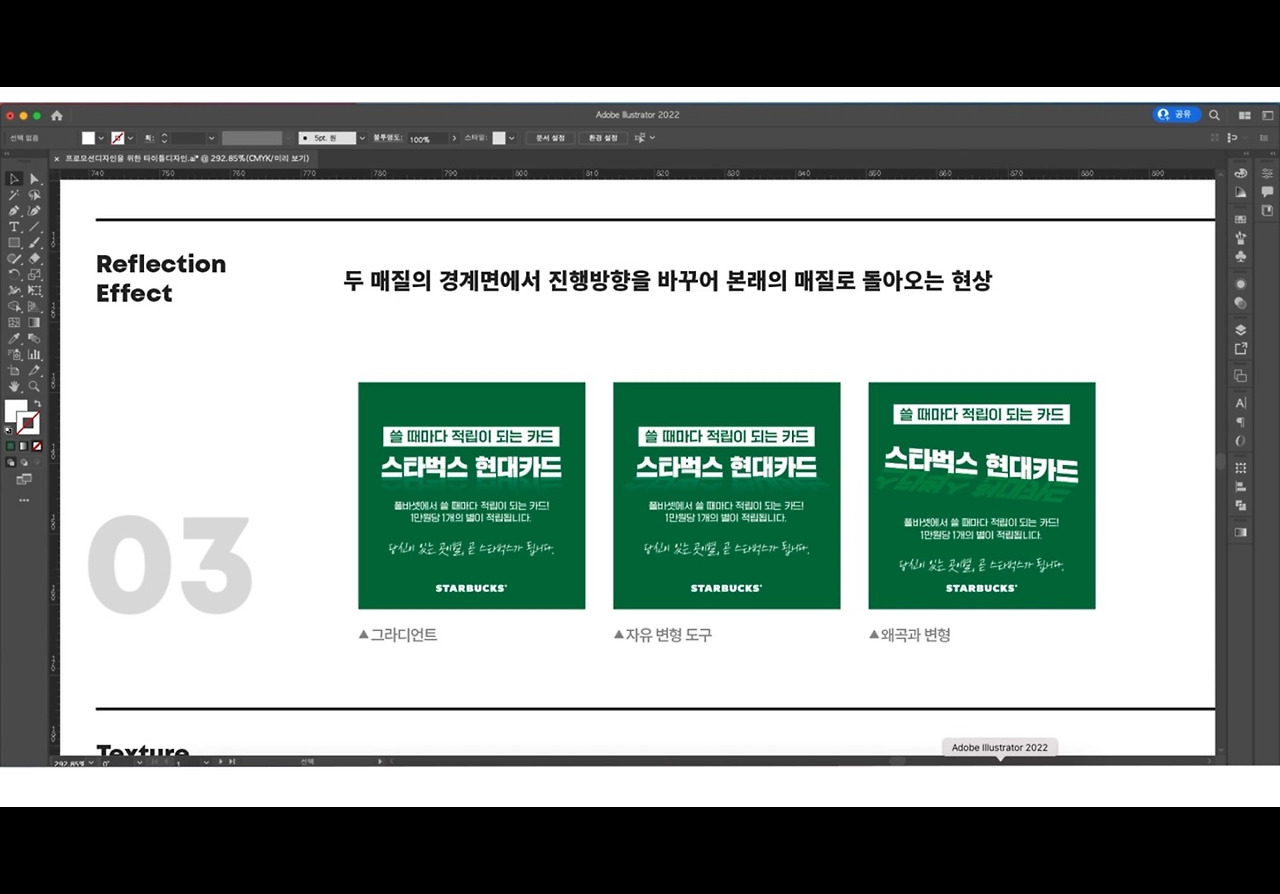Image resolution: width=1280 pixels, height=894 pixels.
Task: Enable Draw Normal mode
Action: [x=11, y=463]
